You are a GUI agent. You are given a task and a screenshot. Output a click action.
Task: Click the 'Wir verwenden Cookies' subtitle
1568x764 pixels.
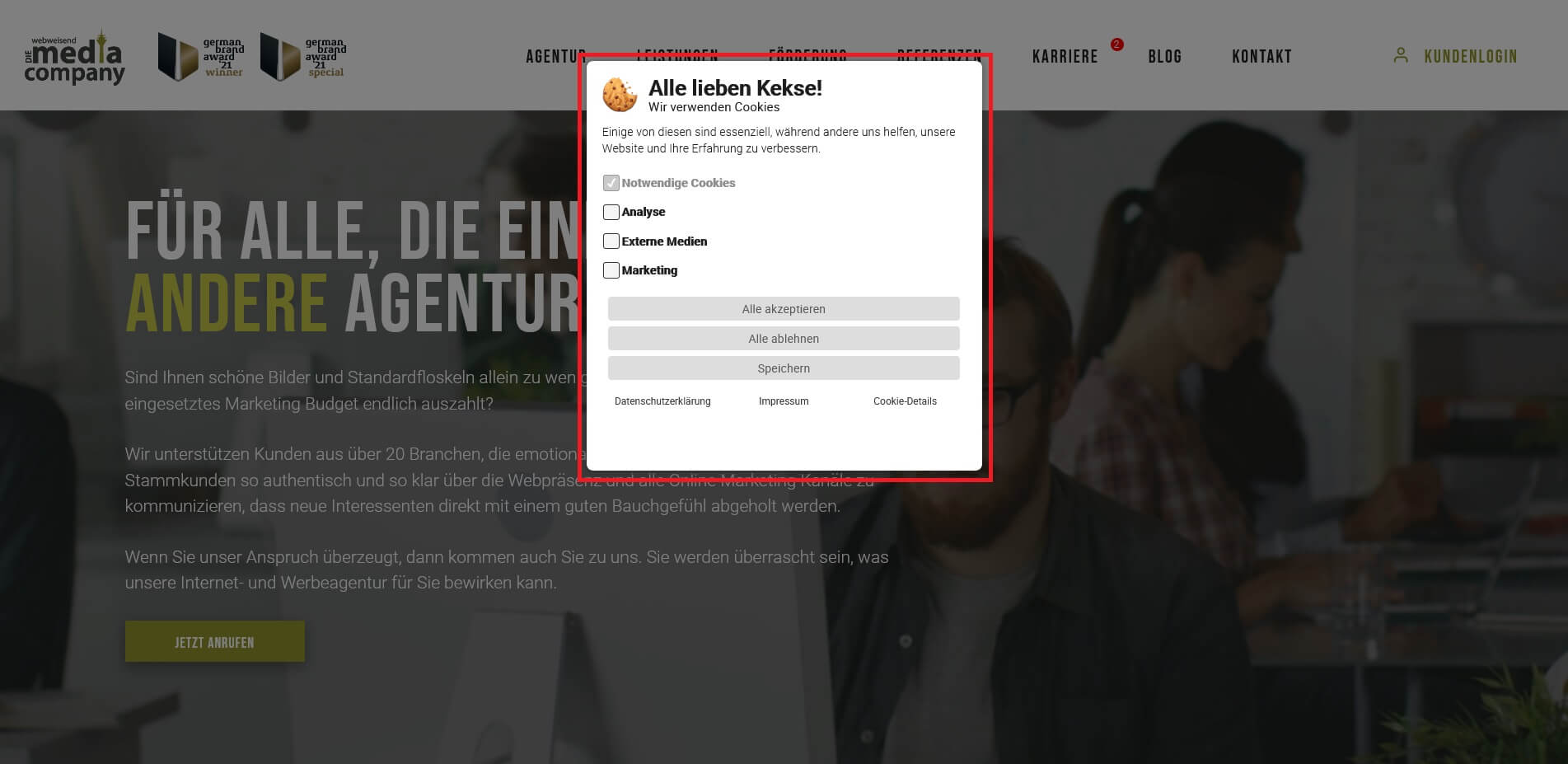[x=714, y=107]
